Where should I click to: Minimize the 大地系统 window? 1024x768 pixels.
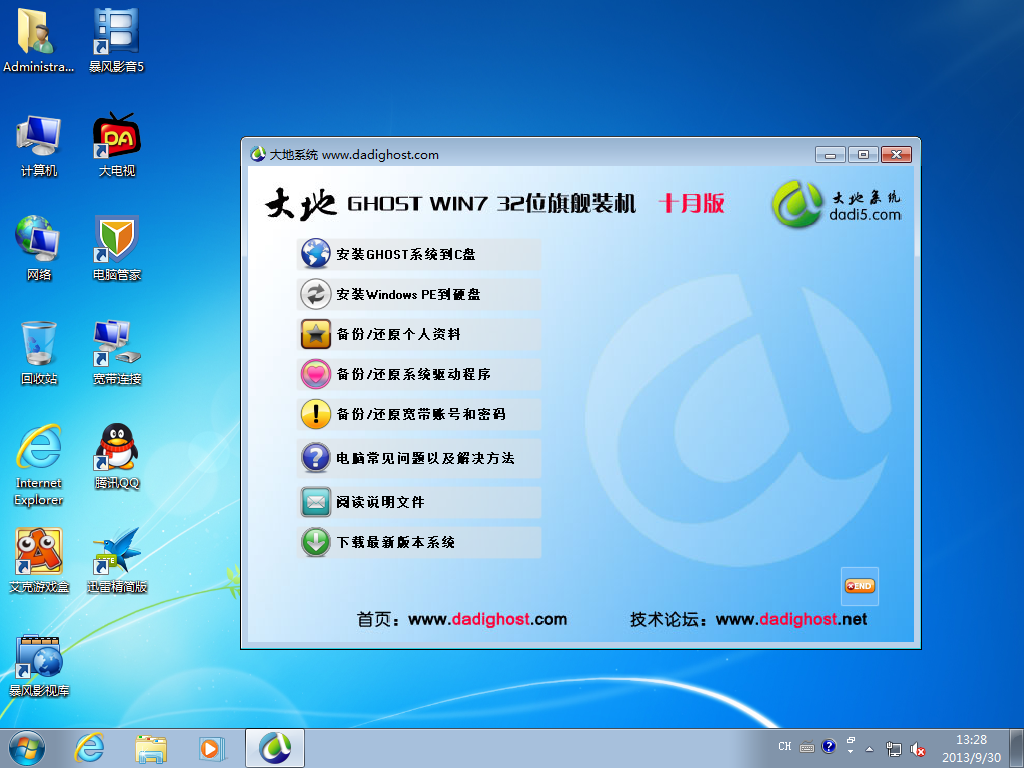point(831,155)
